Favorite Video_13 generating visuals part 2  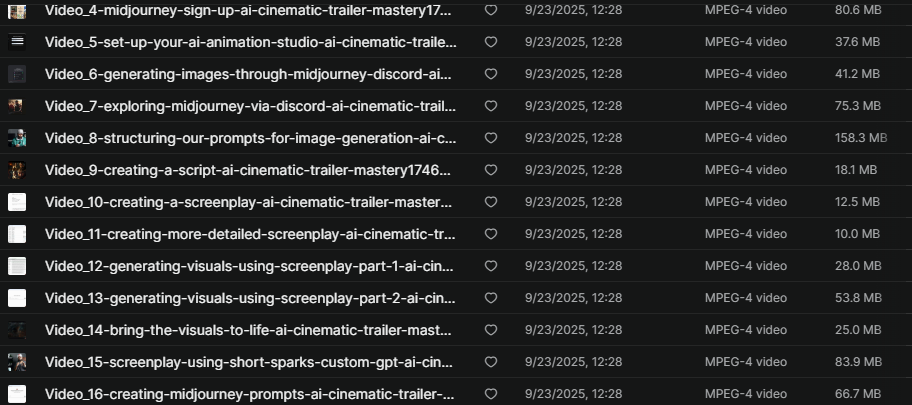(491, 298)
